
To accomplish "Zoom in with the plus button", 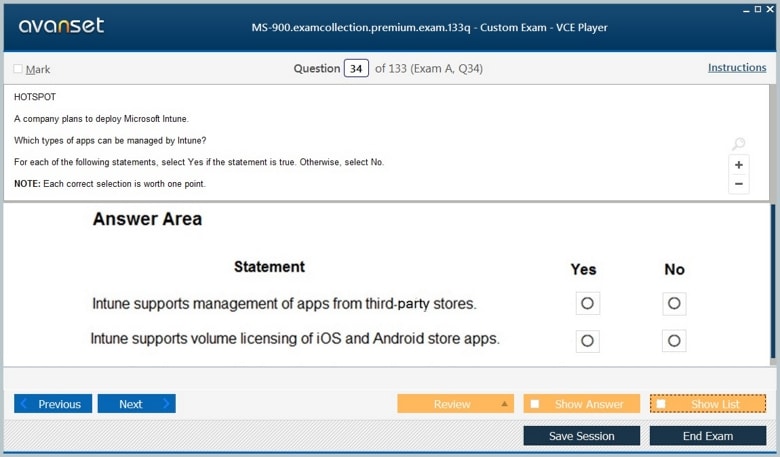I will [x=738, y=165].
